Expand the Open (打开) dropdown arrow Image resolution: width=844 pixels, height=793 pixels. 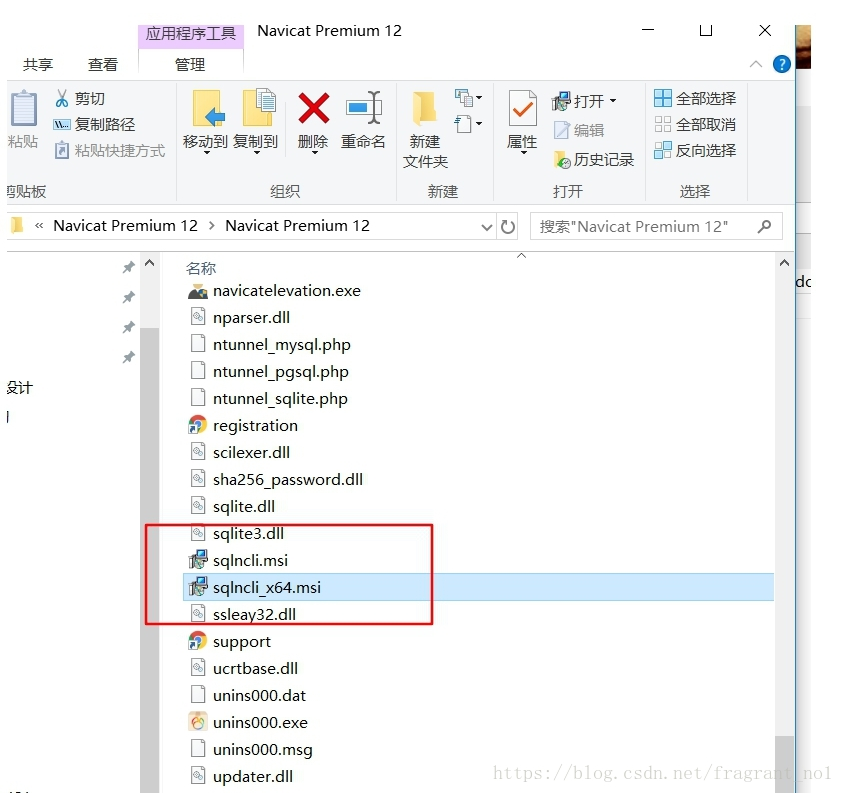tap(613, 101)
